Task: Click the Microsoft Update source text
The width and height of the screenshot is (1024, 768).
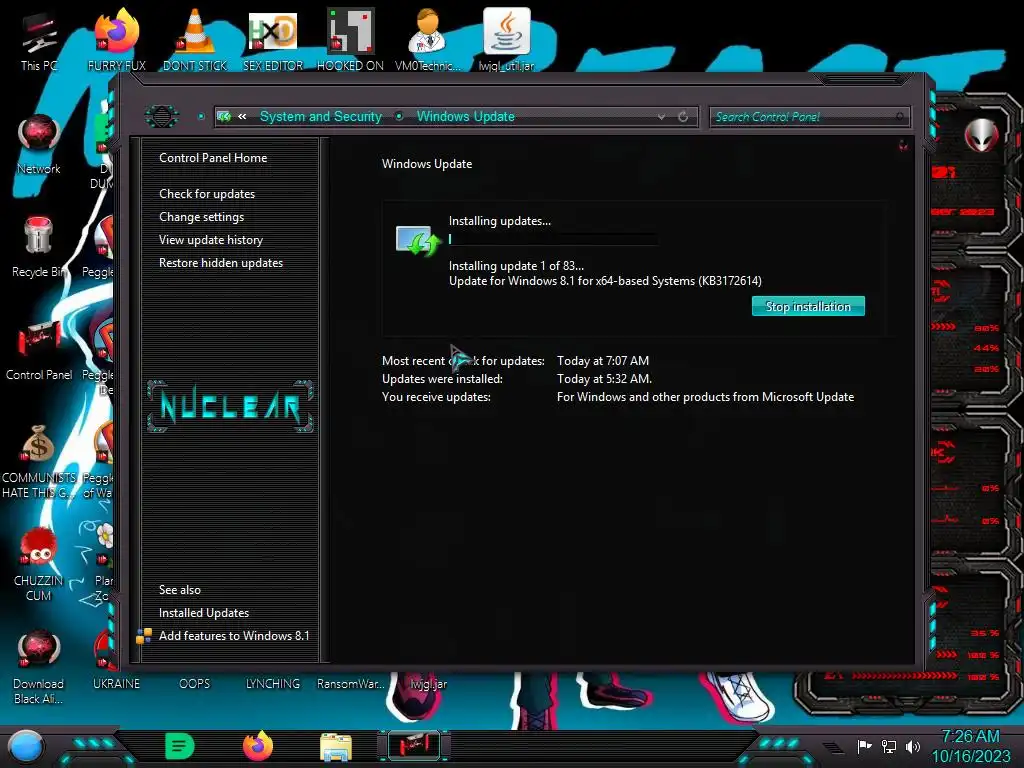Action: [x=705, y=397]
